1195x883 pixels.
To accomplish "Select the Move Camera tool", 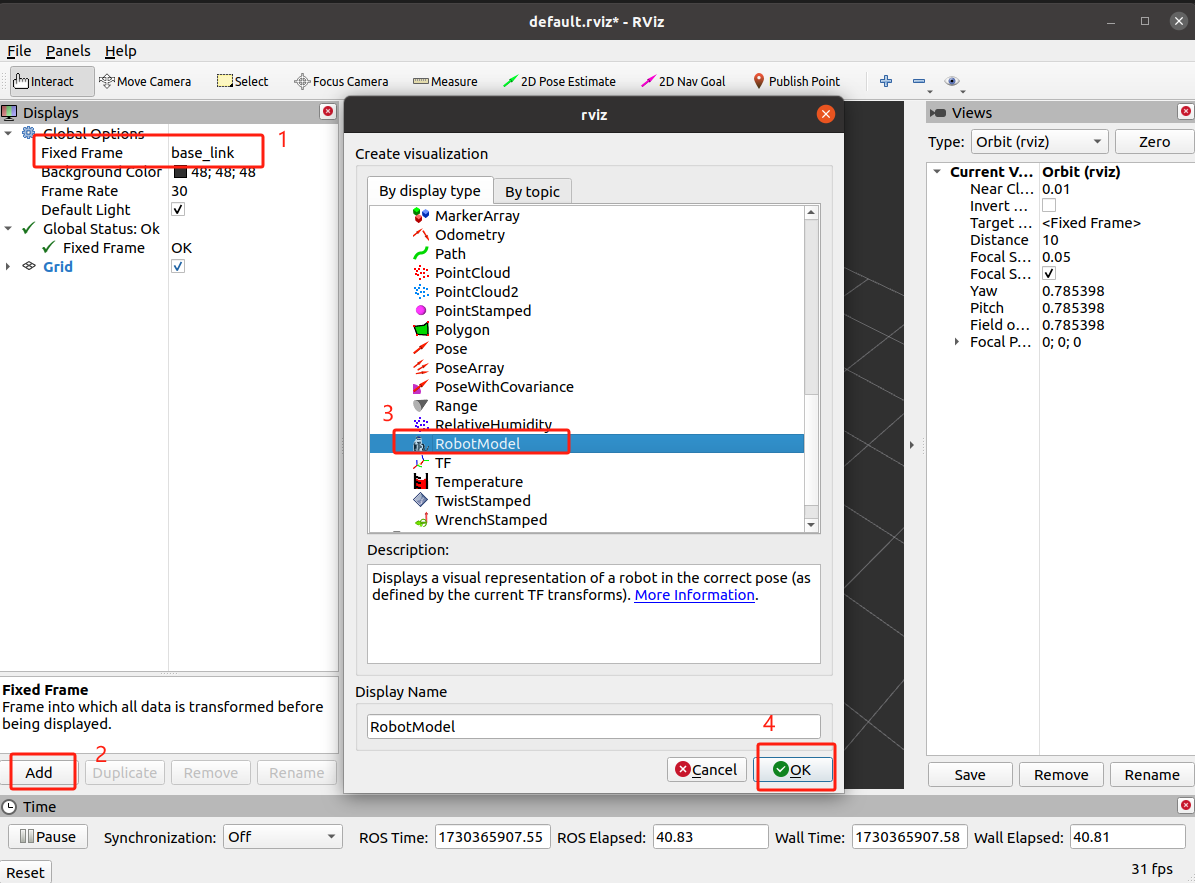I will click(145, 82).
